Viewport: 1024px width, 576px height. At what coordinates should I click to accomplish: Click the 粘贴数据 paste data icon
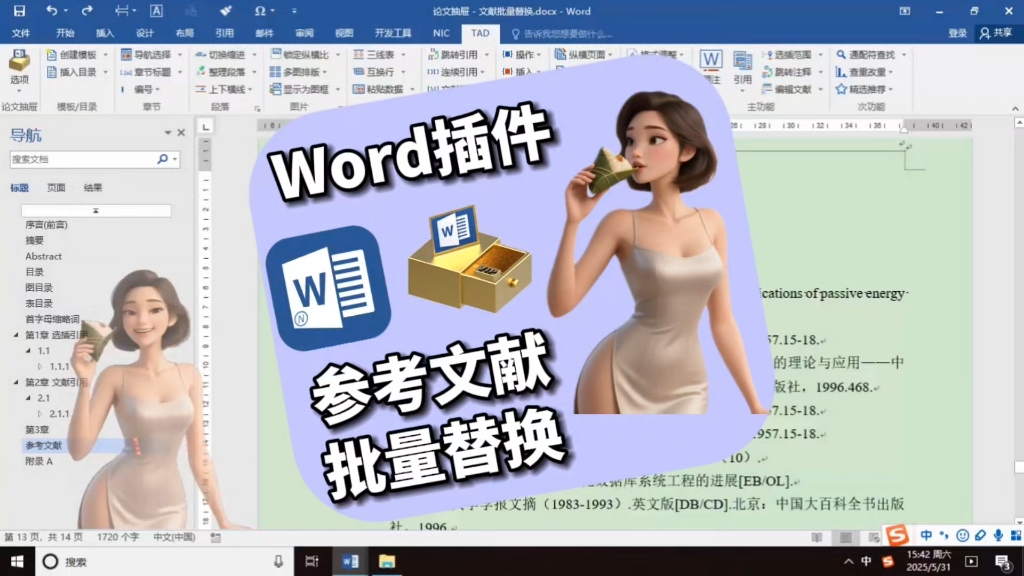(x=360, y=89)
